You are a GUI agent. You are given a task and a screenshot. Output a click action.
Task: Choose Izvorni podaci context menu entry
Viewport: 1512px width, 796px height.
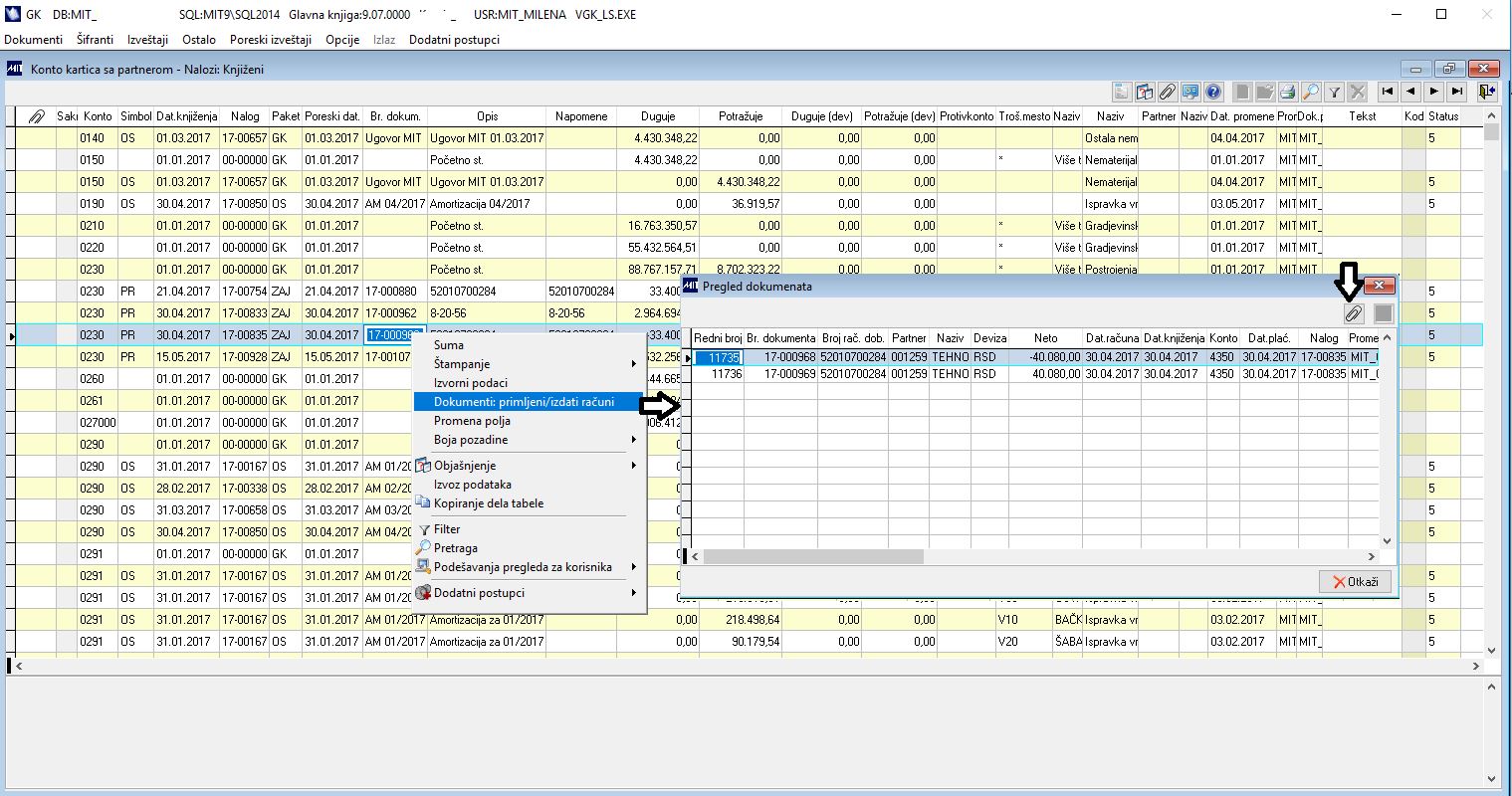click(530, 383)
